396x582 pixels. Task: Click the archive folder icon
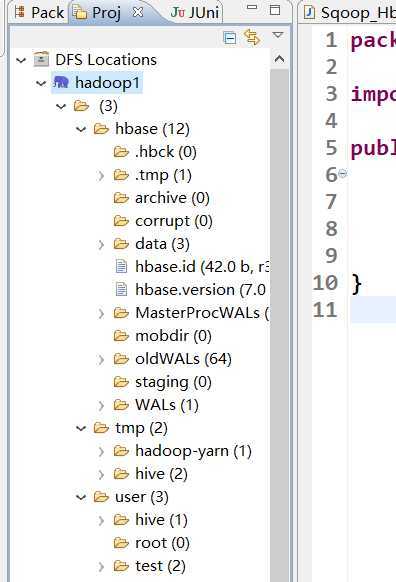[121, 198]
